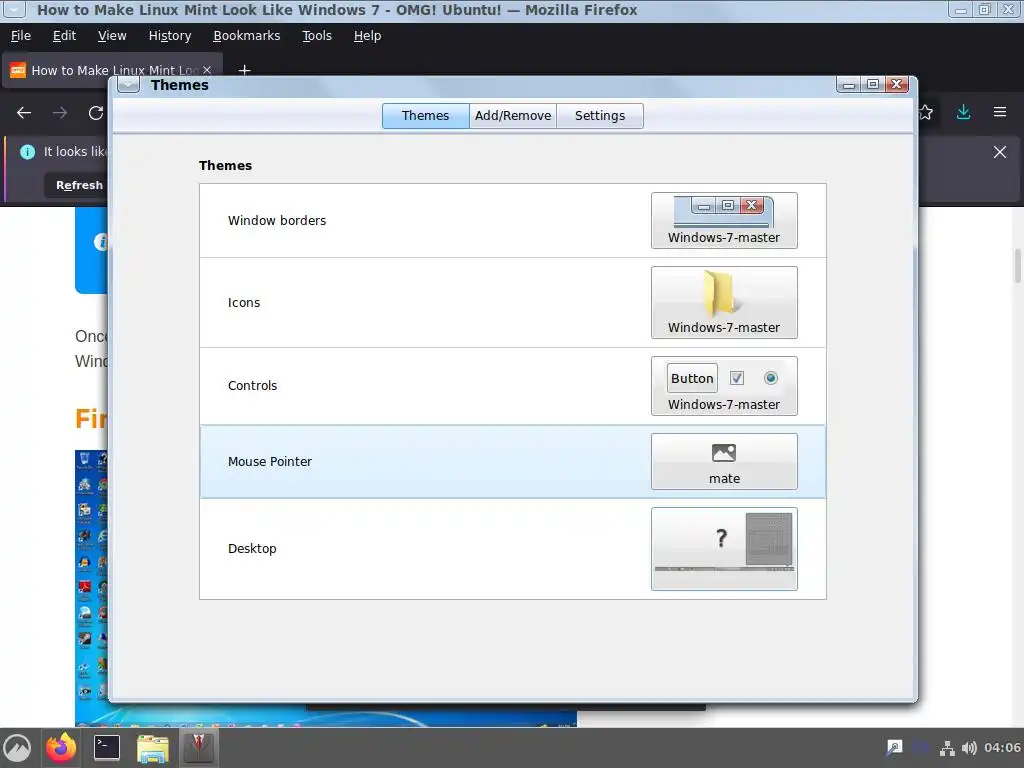The width and height of the screenshot is (1024, 768).
Task: Open the Firefox View menu
Action: pyautogui.click(x=112, y=36)
